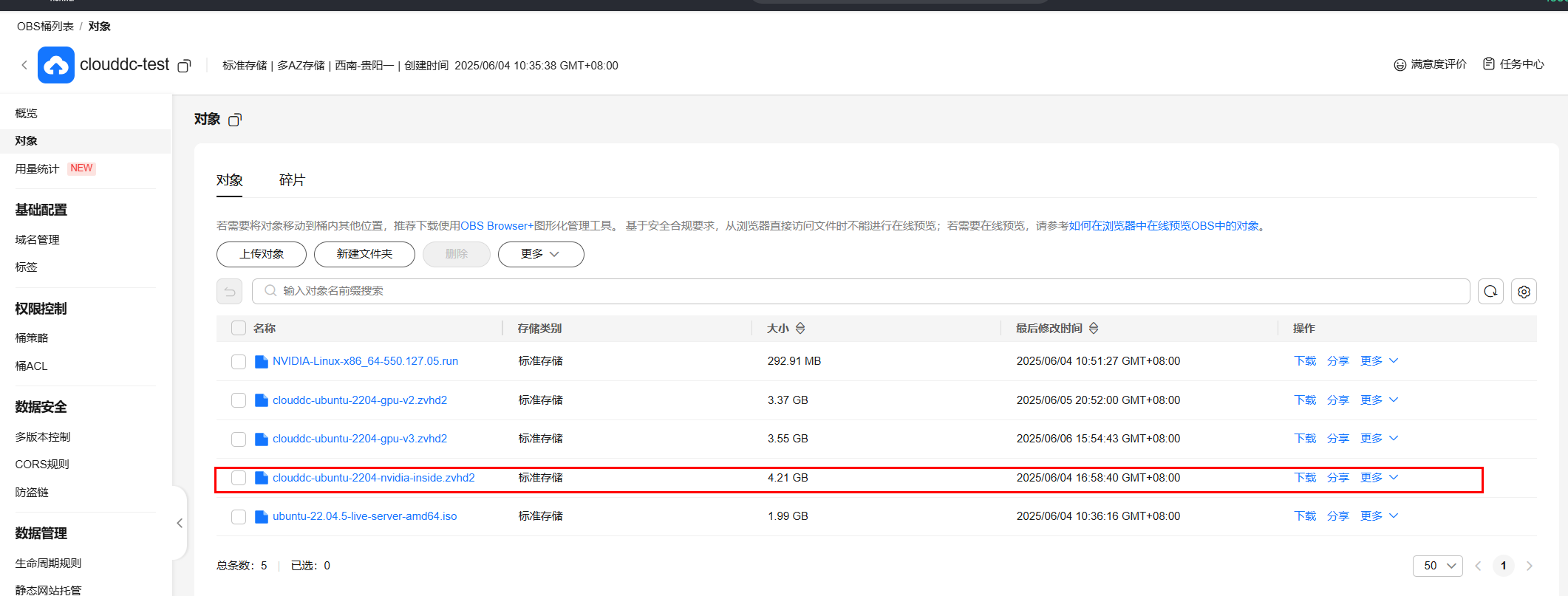Expand More actions for nvidia-inside.zvhd2 row
1568x596 pixels.
(x=1379, y=478)
